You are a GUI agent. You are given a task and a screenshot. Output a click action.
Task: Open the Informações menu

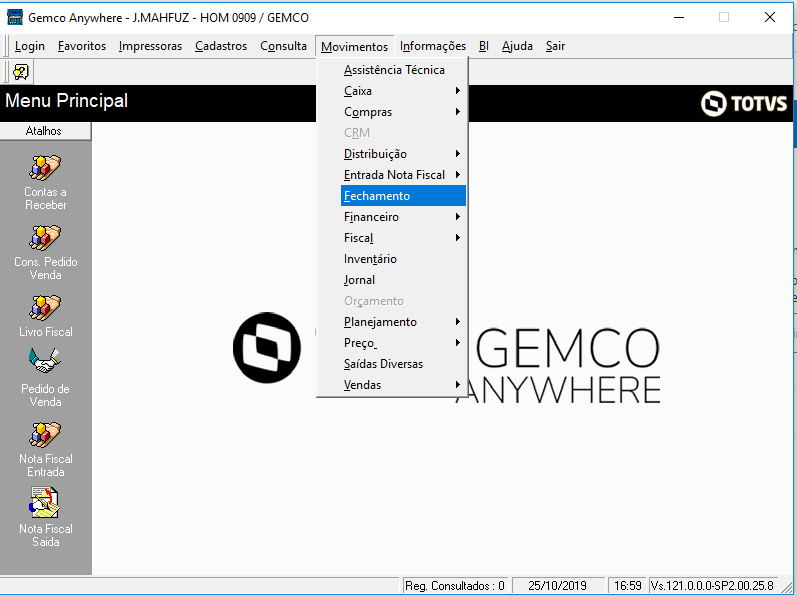[433, 46]
